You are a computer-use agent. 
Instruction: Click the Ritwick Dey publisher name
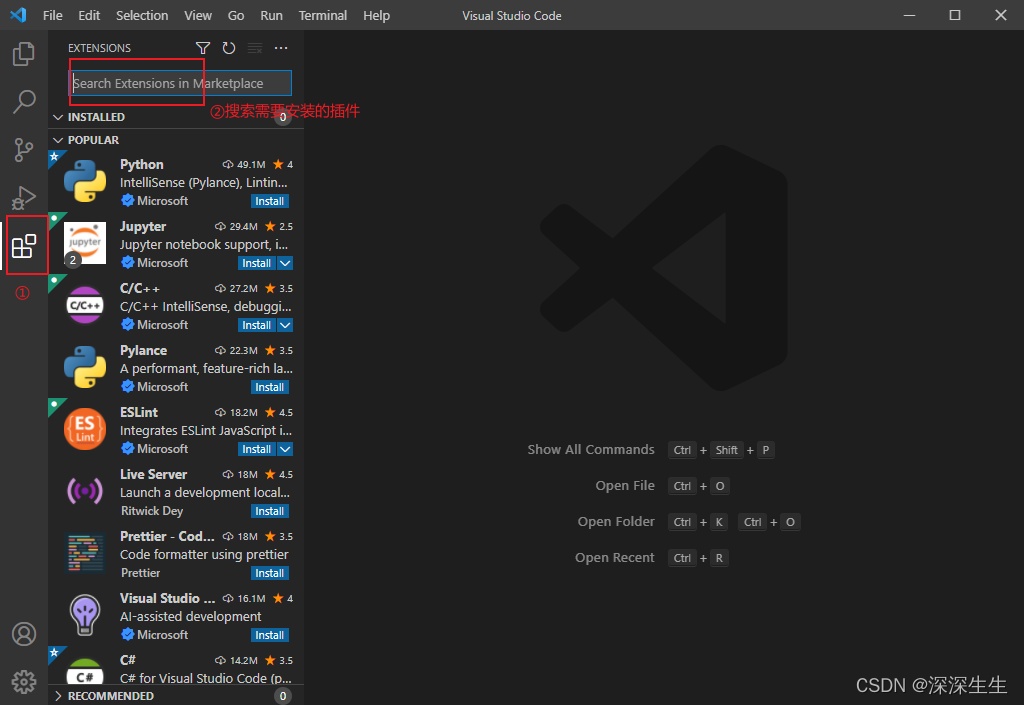pos(152,510)
